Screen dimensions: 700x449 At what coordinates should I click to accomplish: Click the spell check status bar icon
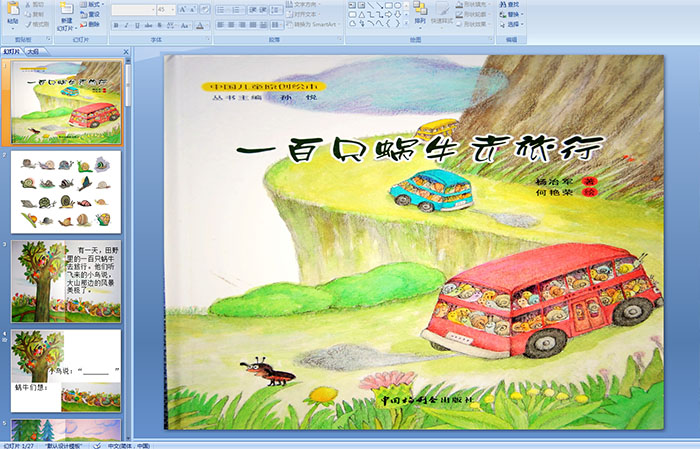coord(97,445)
